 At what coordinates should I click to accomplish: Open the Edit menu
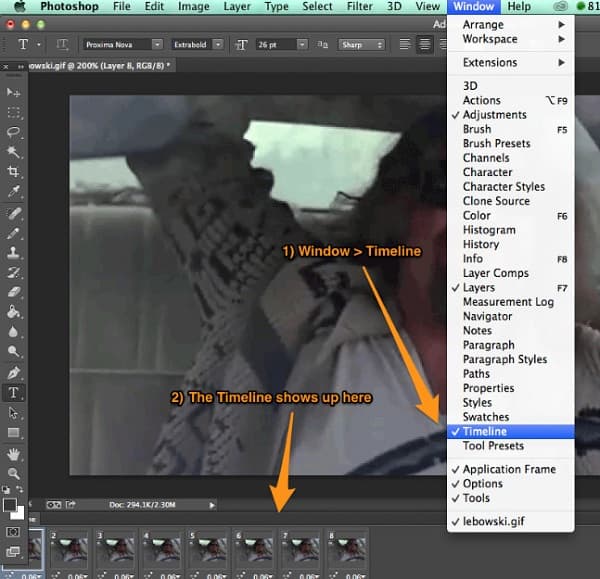click(x=154, y=7)
